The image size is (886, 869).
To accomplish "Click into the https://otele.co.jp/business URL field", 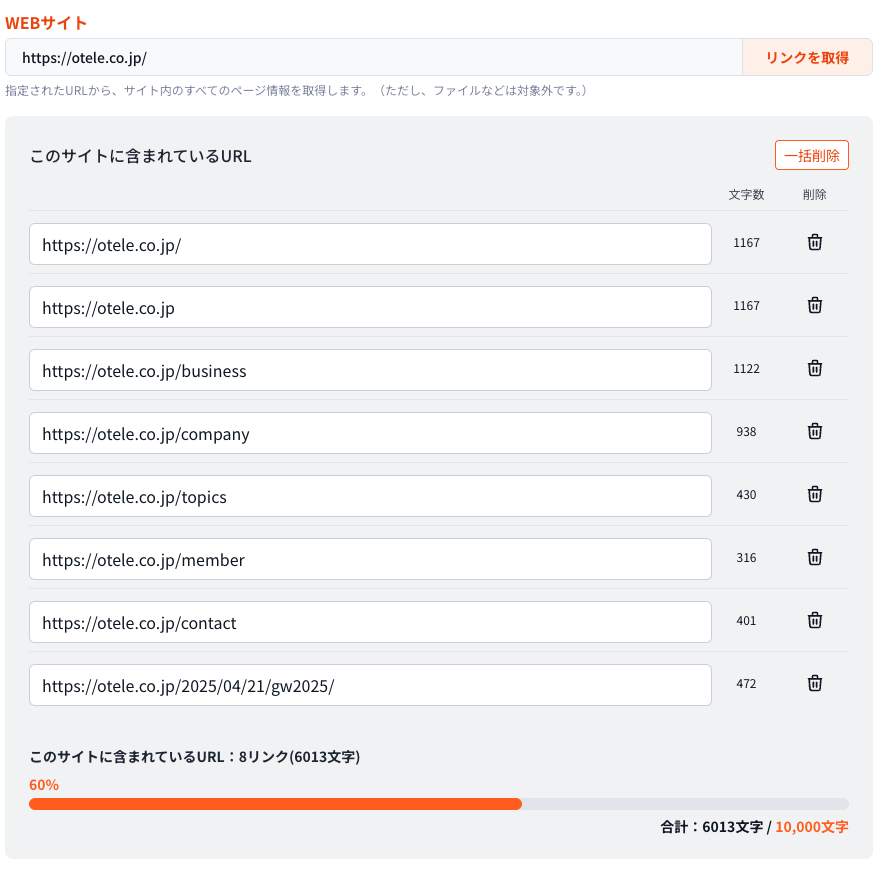I will 370,371.
